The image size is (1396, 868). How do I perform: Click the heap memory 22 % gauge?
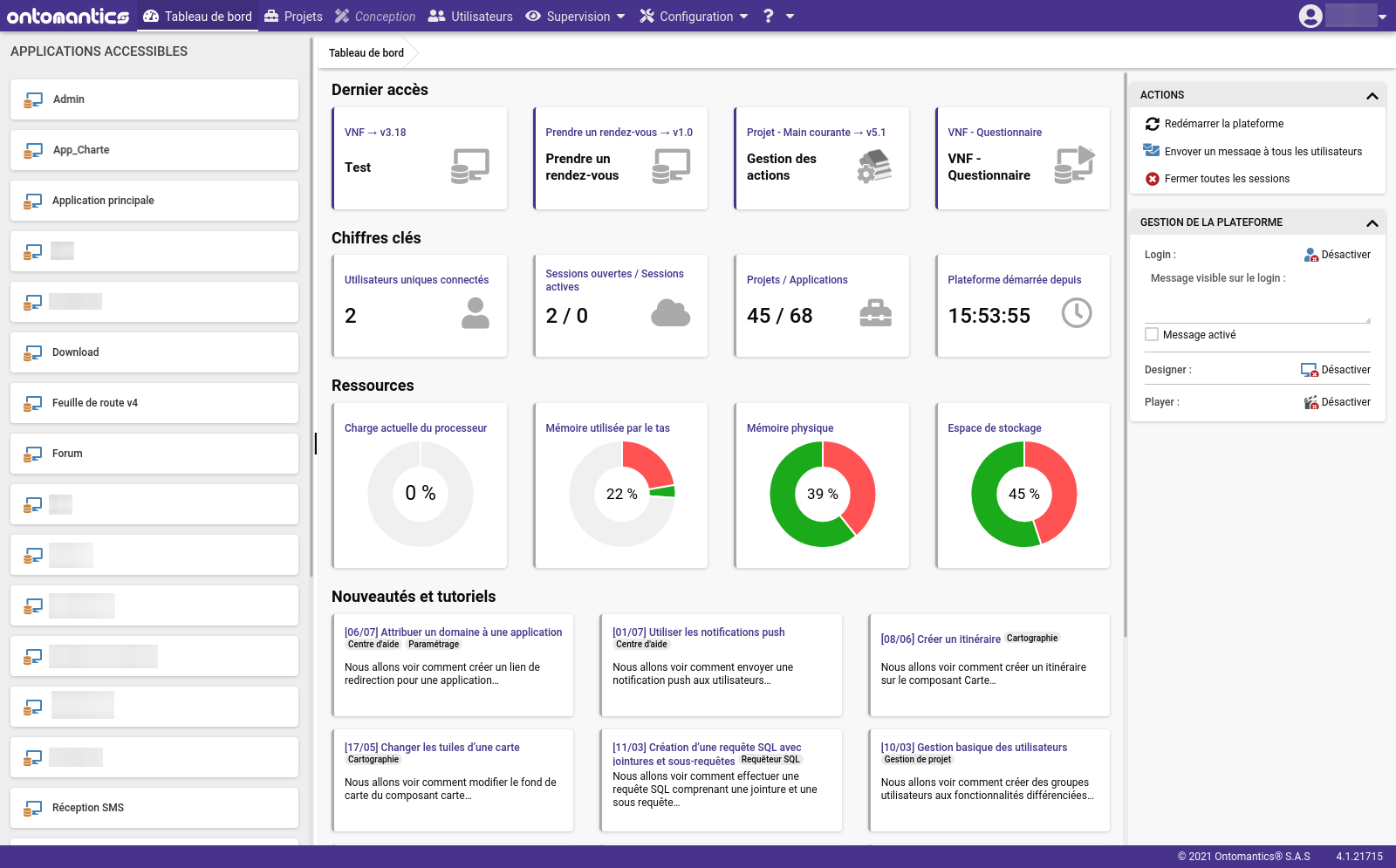coord(622,494)
